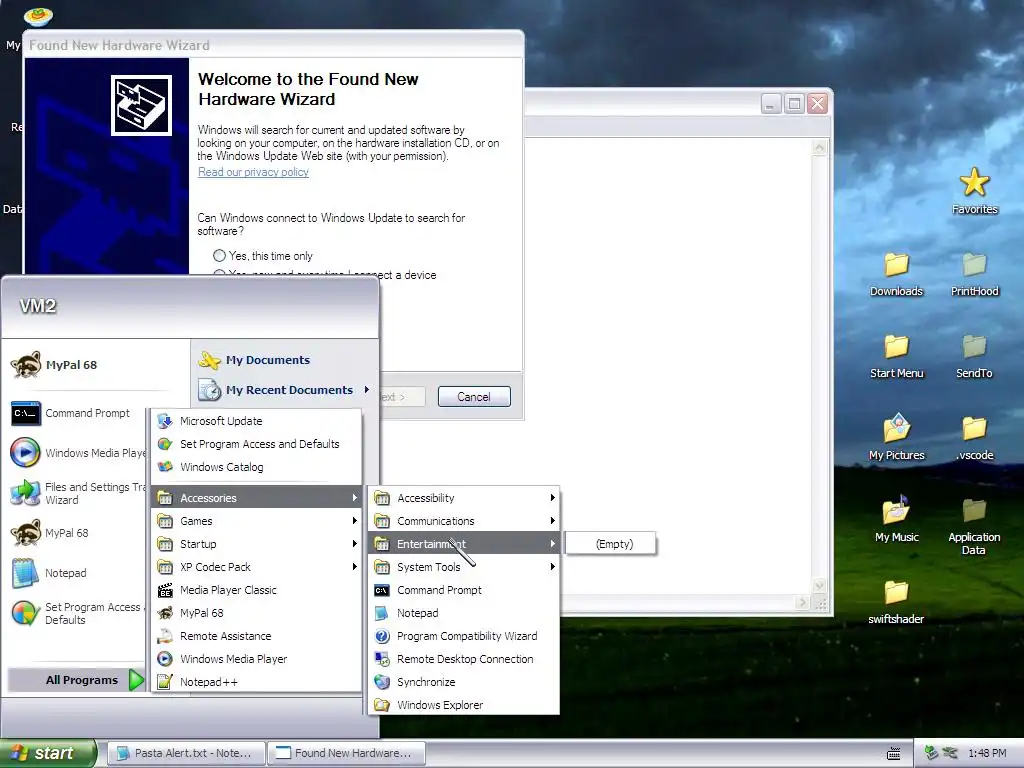Click the (Empty) submenu entry

point(611,544)
